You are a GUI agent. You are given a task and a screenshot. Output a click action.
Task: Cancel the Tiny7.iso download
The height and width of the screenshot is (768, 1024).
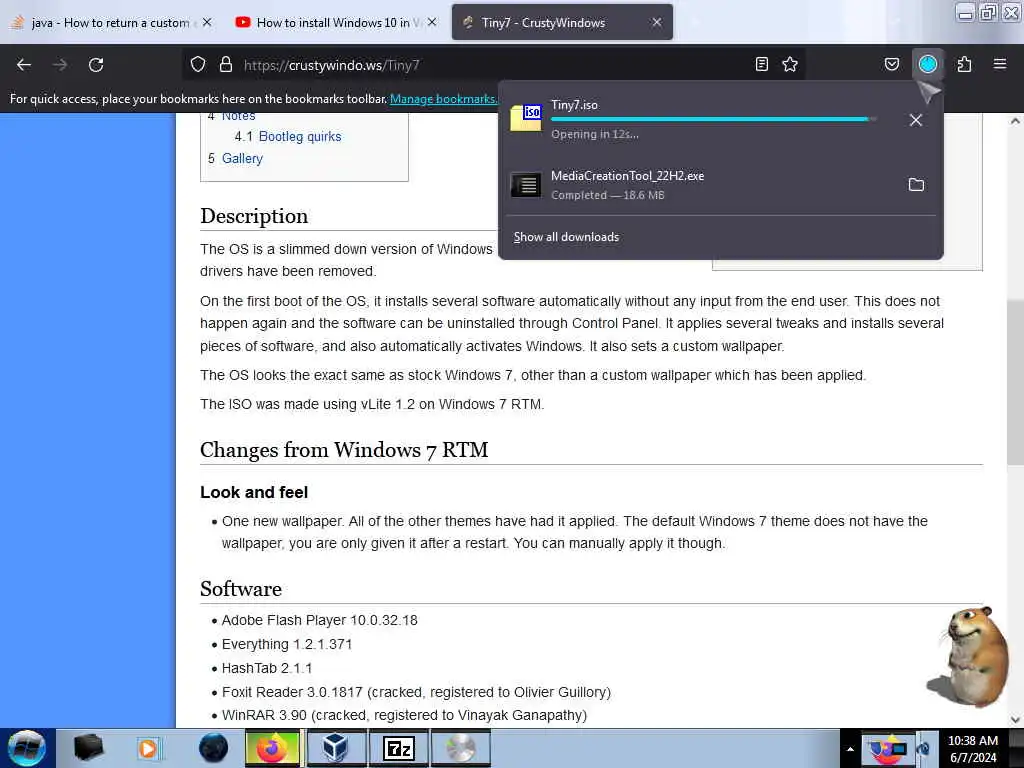[916, 120]
